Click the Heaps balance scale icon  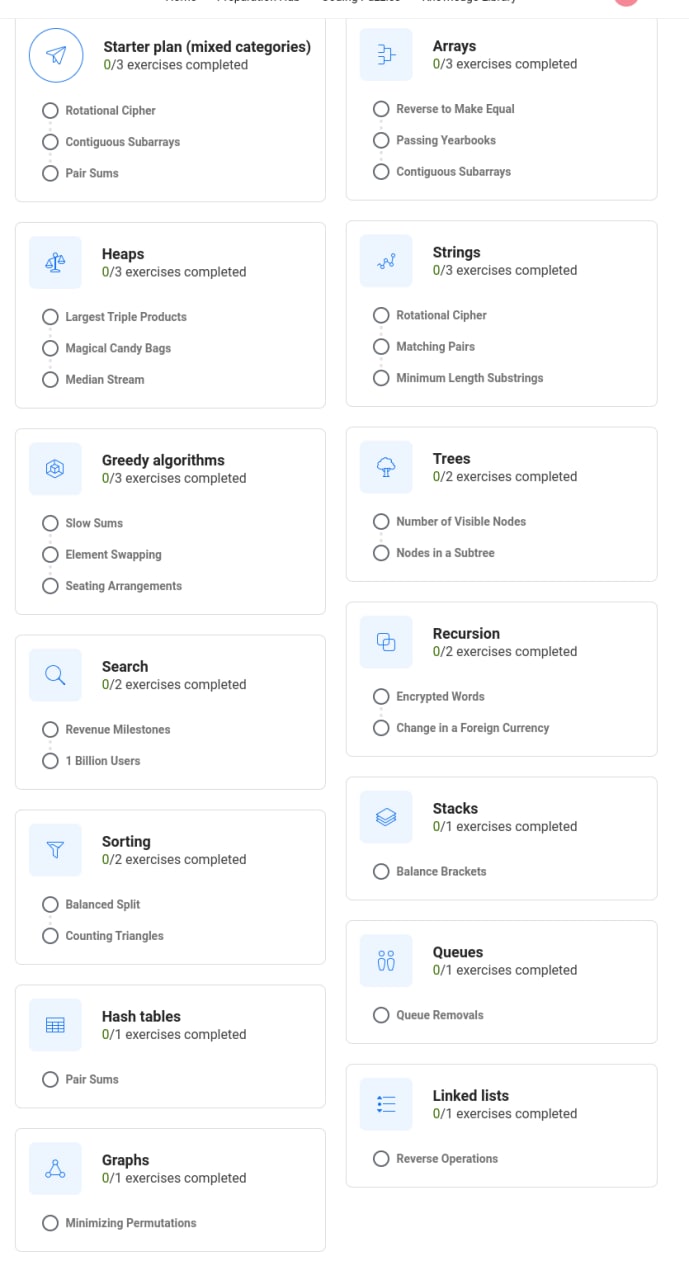click(55, 262)
